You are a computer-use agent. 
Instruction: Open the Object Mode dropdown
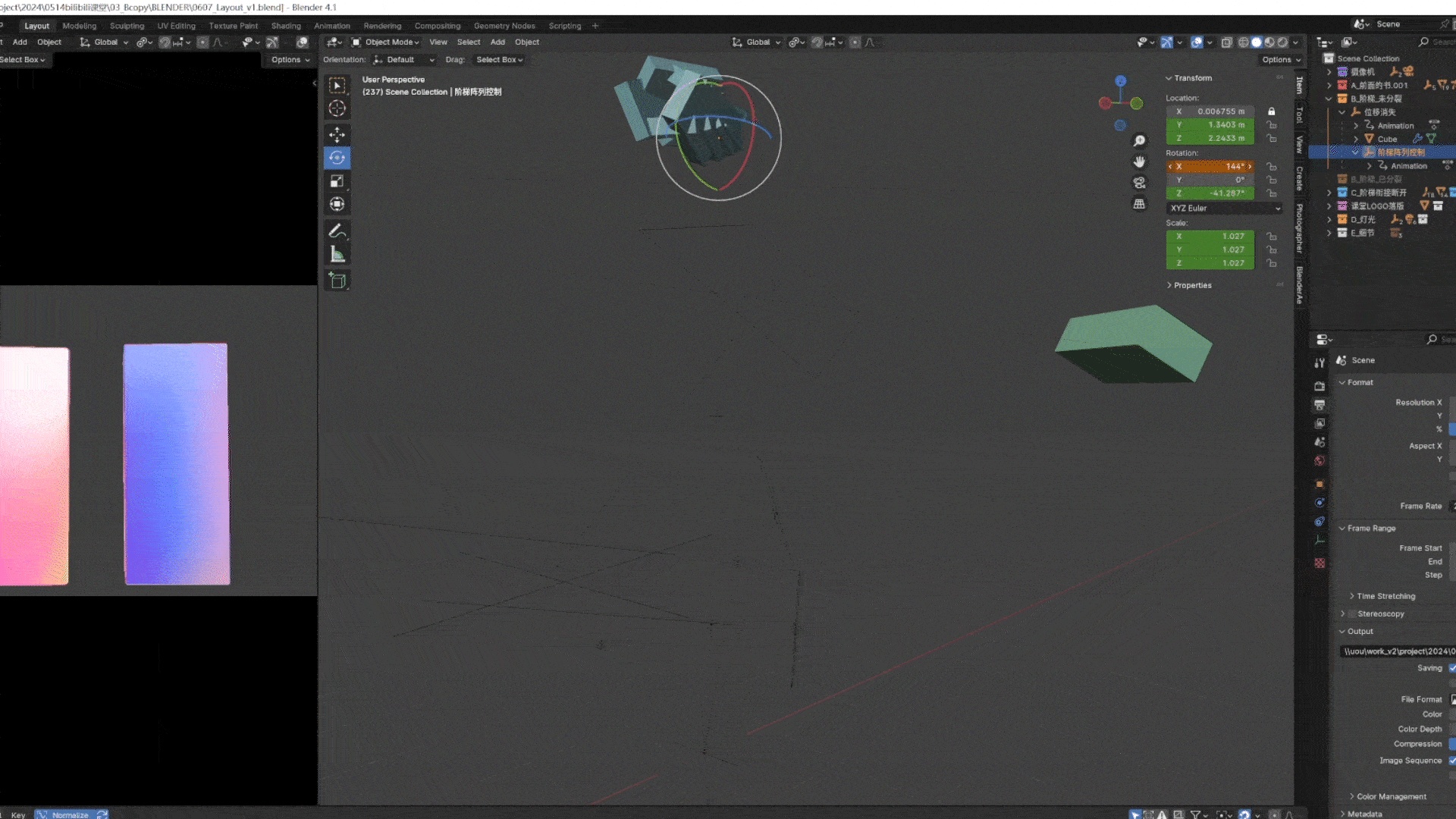point(387,42)
